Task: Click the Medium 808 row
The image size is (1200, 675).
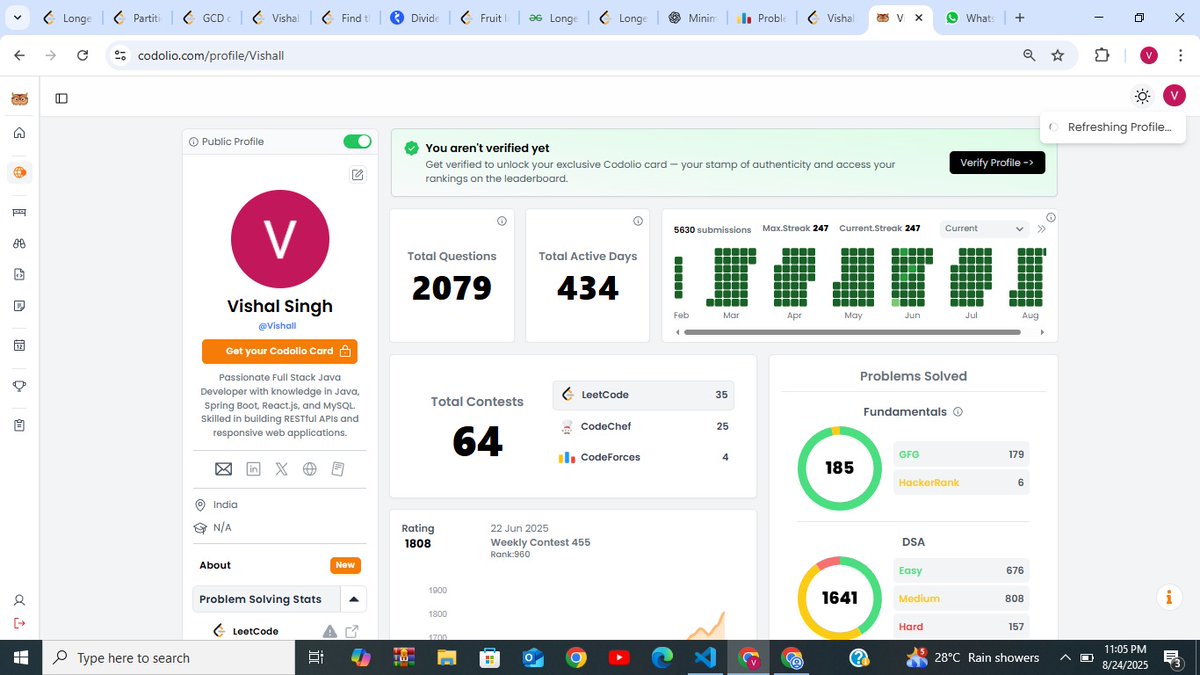Action: [961, 598]
